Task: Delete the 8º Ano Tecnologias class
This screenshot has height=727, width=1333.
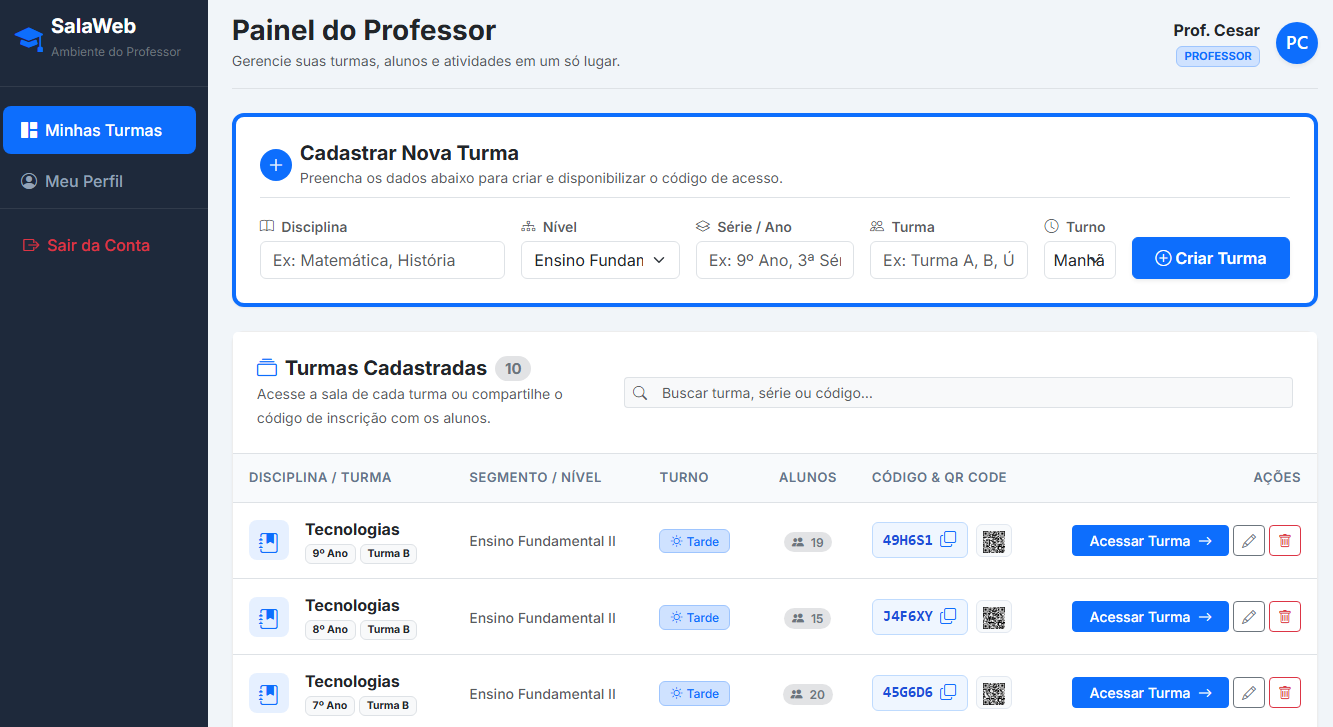Action: (x=1285, y=617)
